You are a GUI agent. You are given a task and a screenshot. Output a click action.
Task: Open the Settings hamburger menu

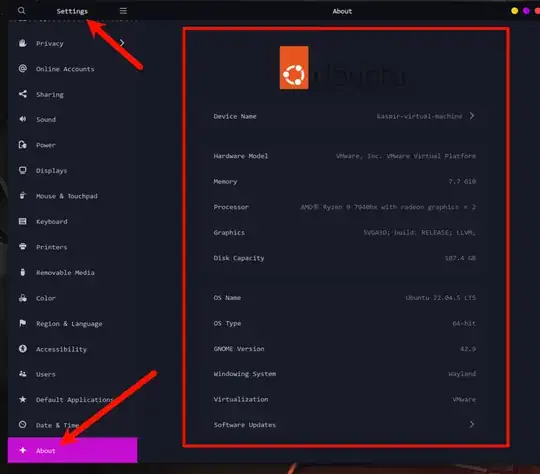click(123, 11)
